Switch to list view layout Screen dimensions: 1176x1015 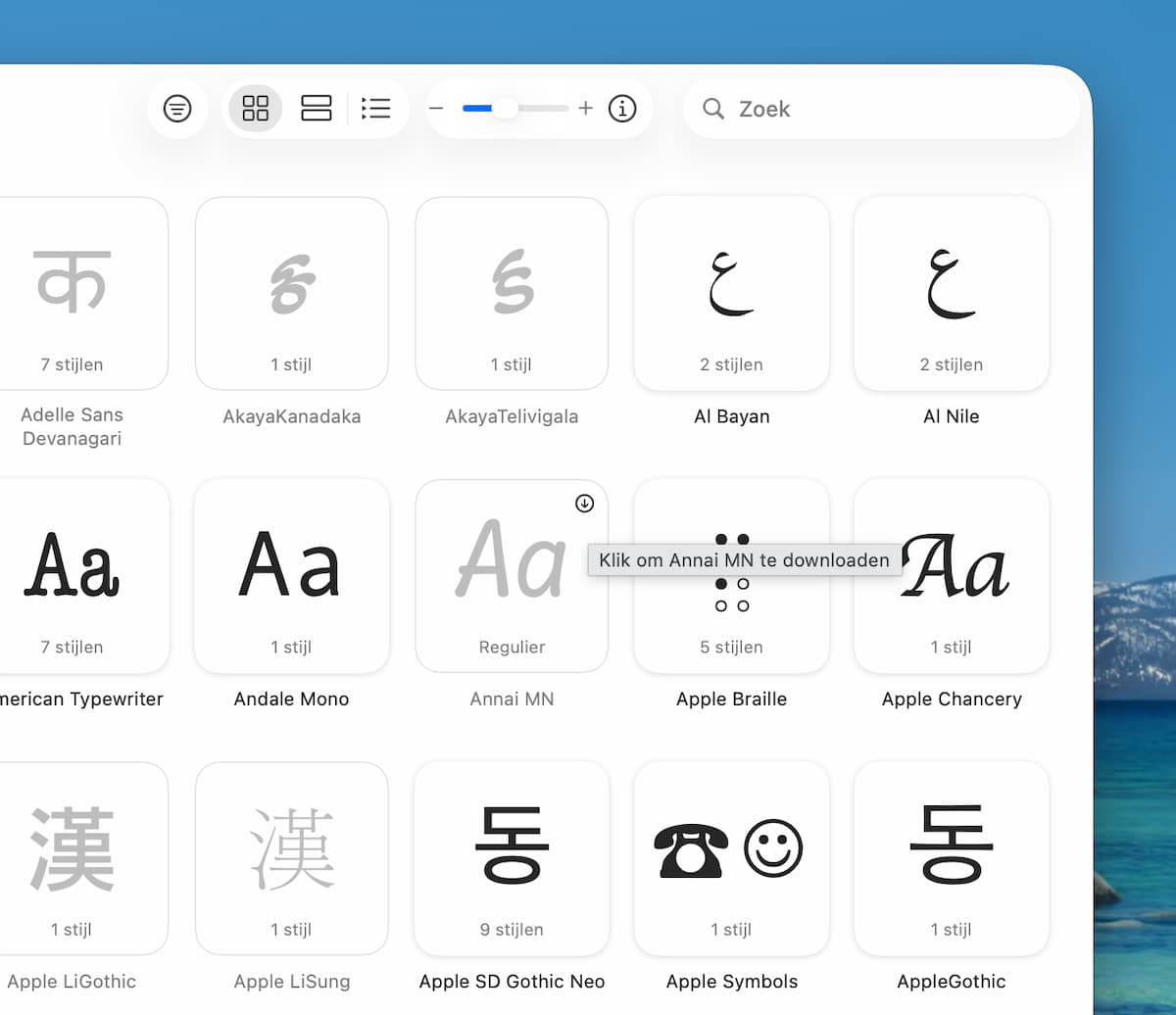pyautogui.click(x=376, y=108)
